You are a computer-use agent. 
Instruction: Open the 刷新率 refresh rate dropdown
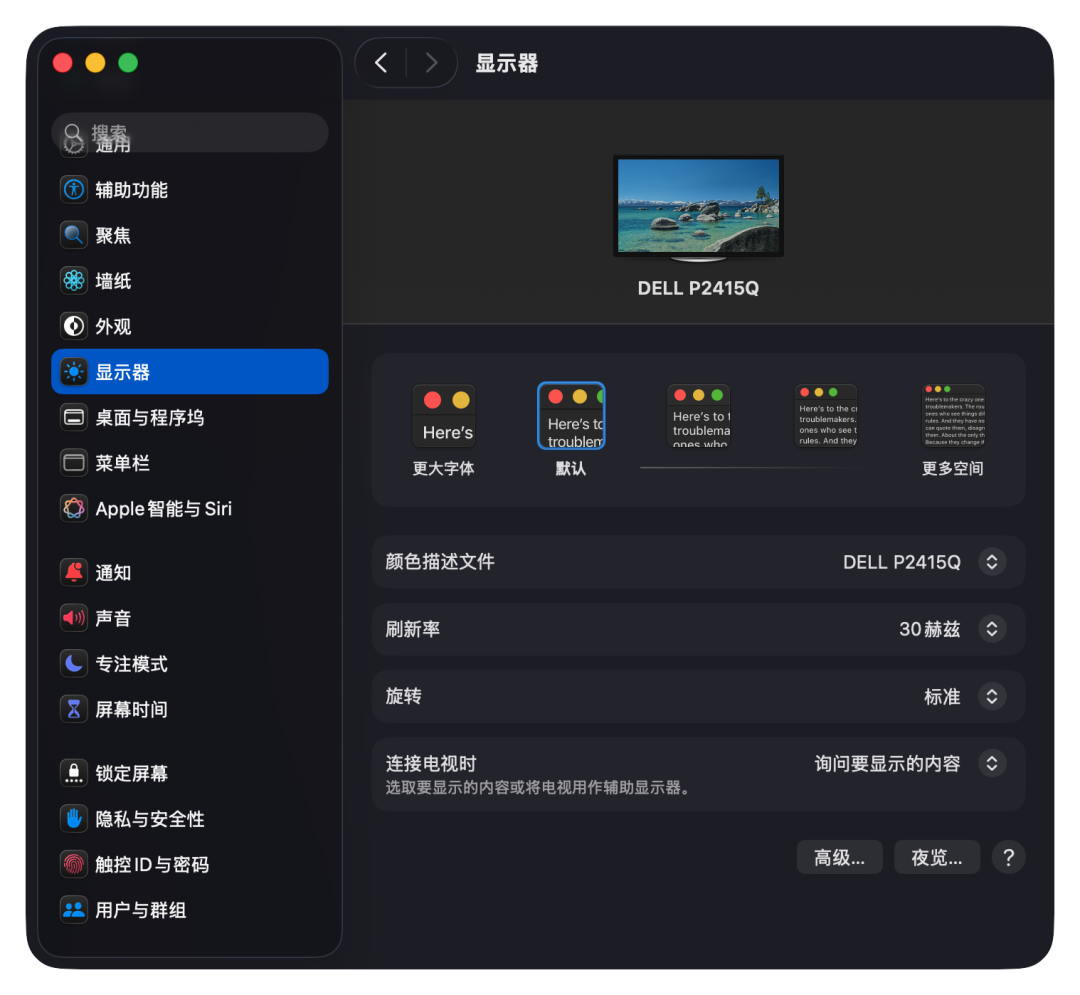coord(991,629)
